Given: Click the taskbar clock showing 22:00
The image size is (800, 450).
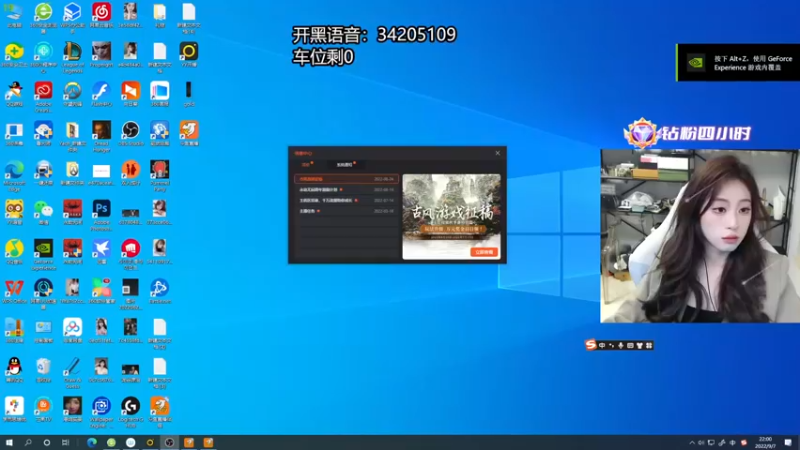Looking at the screenshot, I should [x=765, y=442].
